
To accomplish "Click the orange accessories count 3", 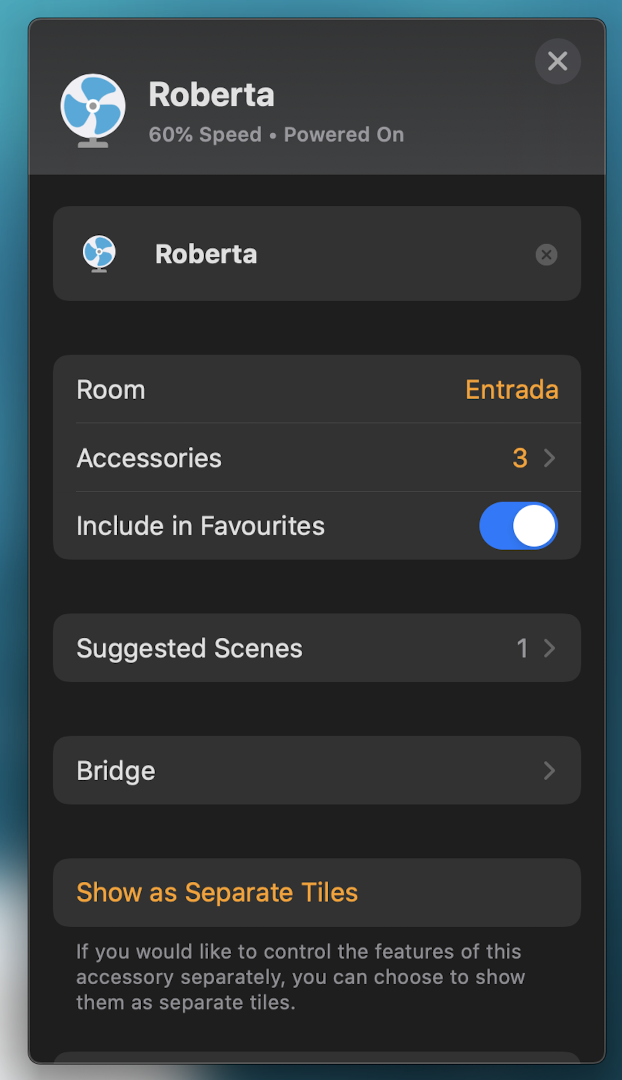I will (520, 458).
